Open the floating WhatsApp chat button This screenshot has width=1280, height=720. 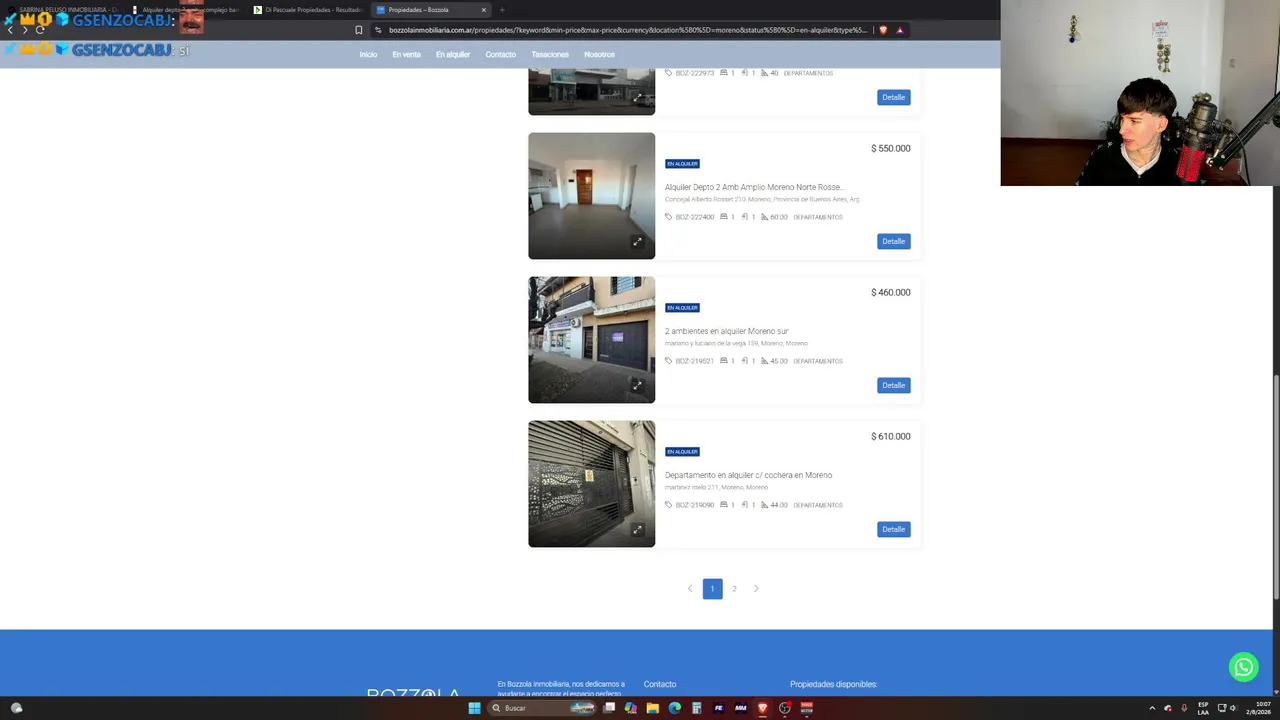(x=1243, y=667)
